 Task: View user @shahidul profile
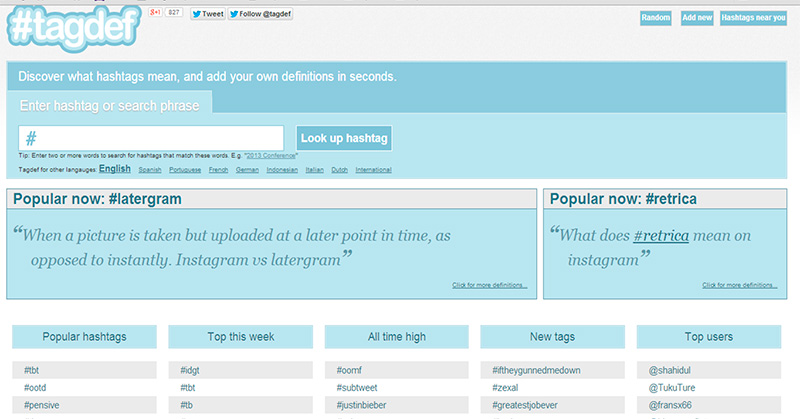[x=672, y=369]
